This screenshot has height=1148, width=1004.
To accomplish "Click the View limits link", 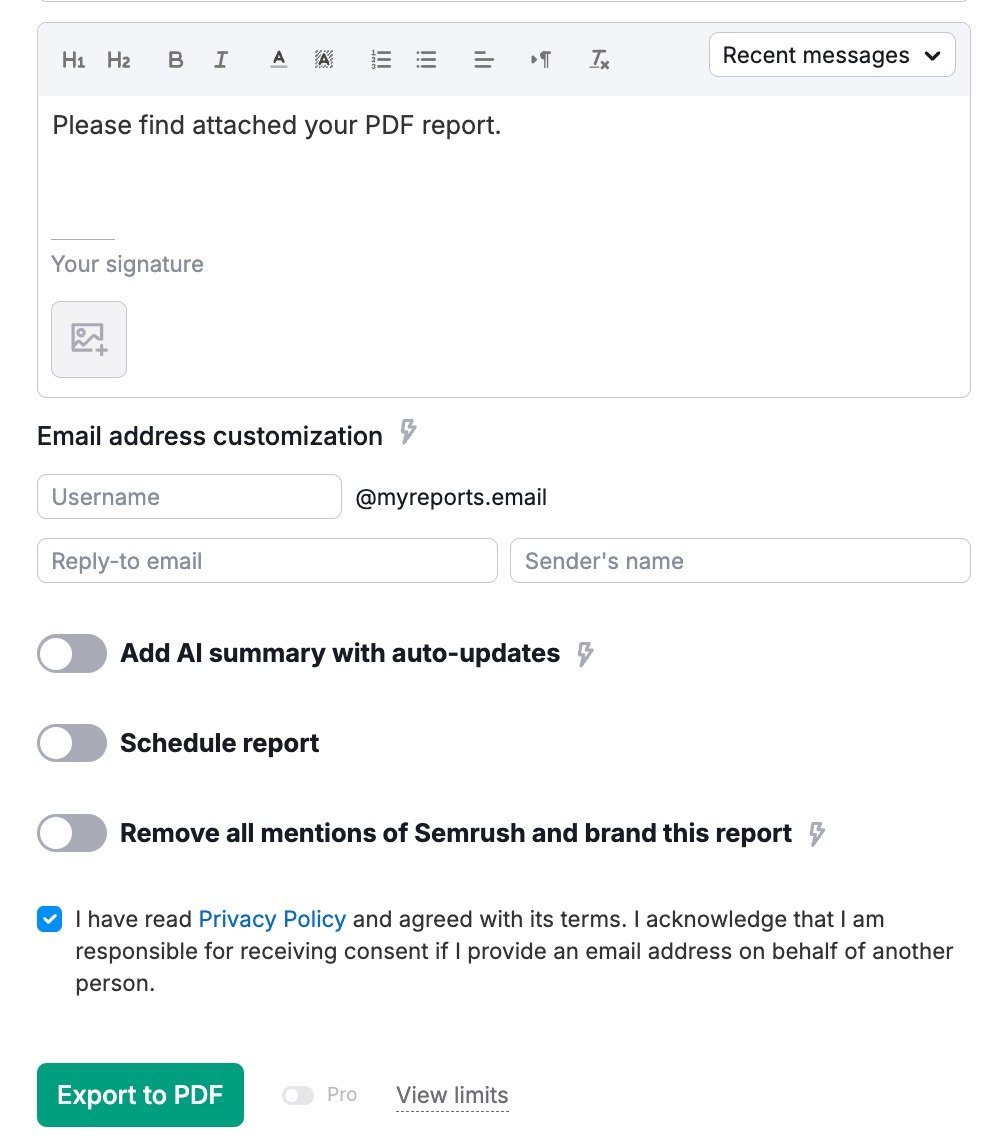I will [x=452, y=1094].
